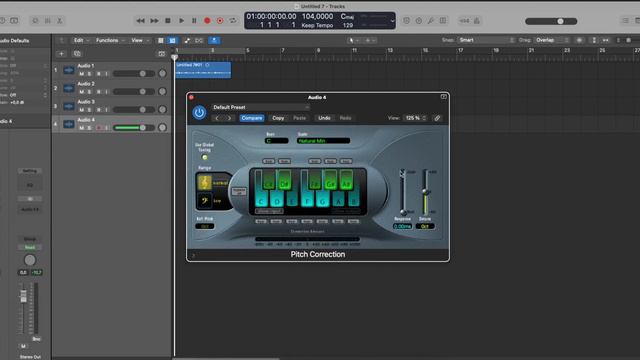This screenshot has height=360, width=640.
Task: Open the Default Preset dropdown in plug-in window
Action: click(260, 107)
